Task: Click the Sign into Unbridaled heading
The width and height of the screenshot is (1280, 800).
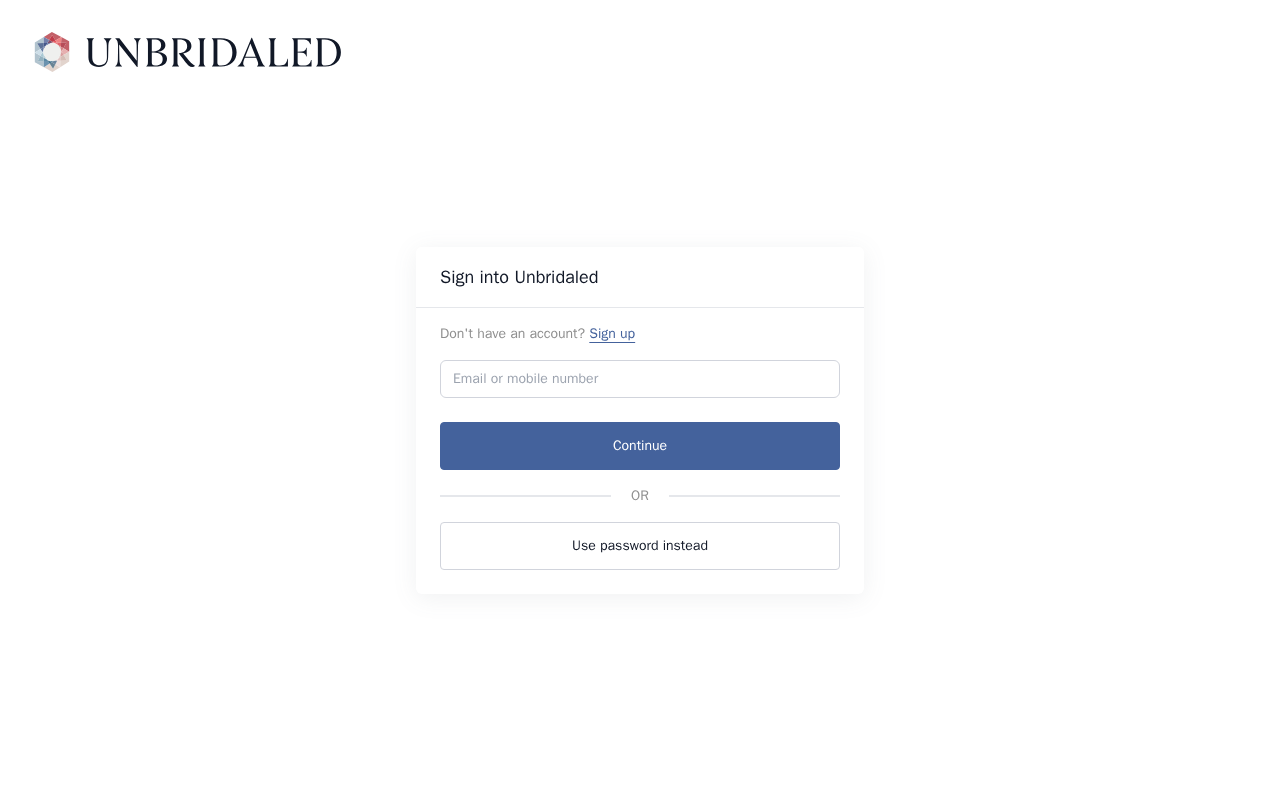Action: [519, 278]
